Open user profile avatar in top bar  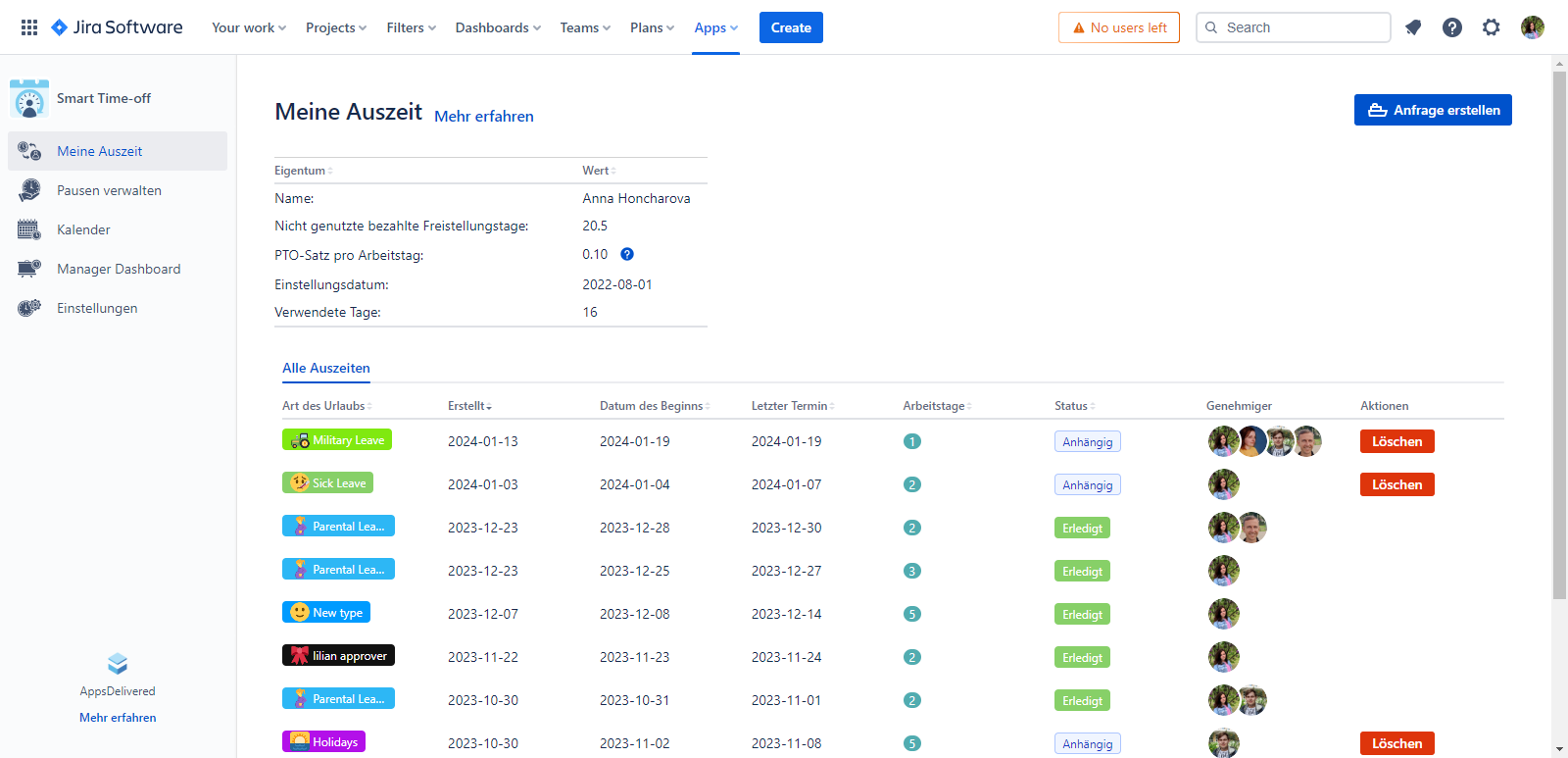tap(1533, 27)
